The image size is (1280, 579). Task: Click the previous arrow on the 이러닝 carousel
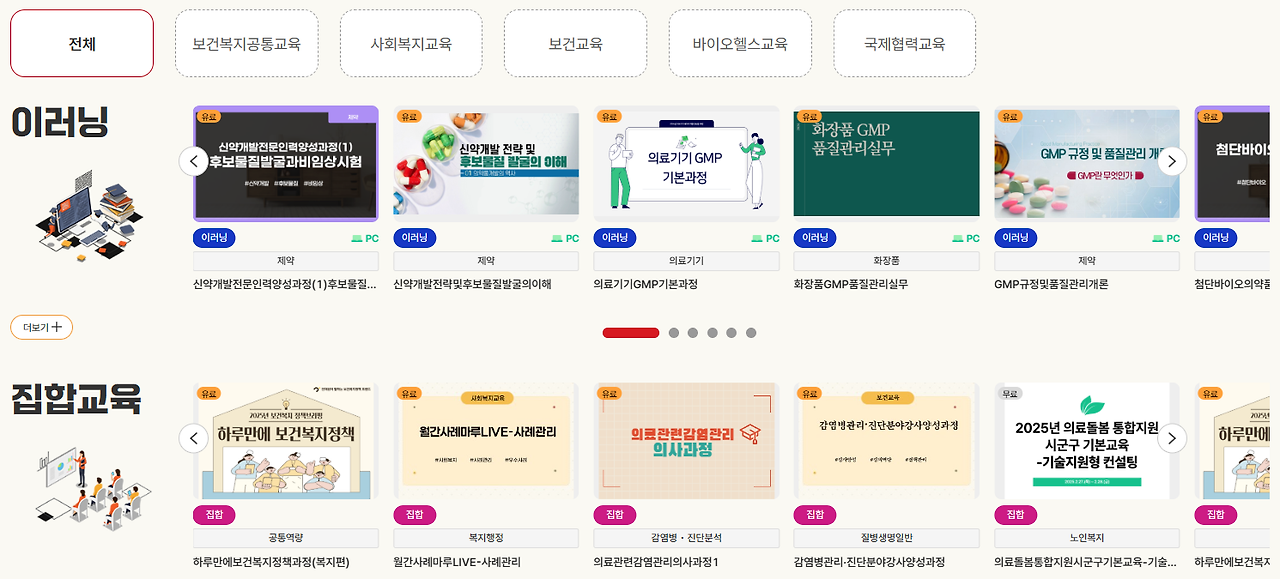tap(194, 161)
